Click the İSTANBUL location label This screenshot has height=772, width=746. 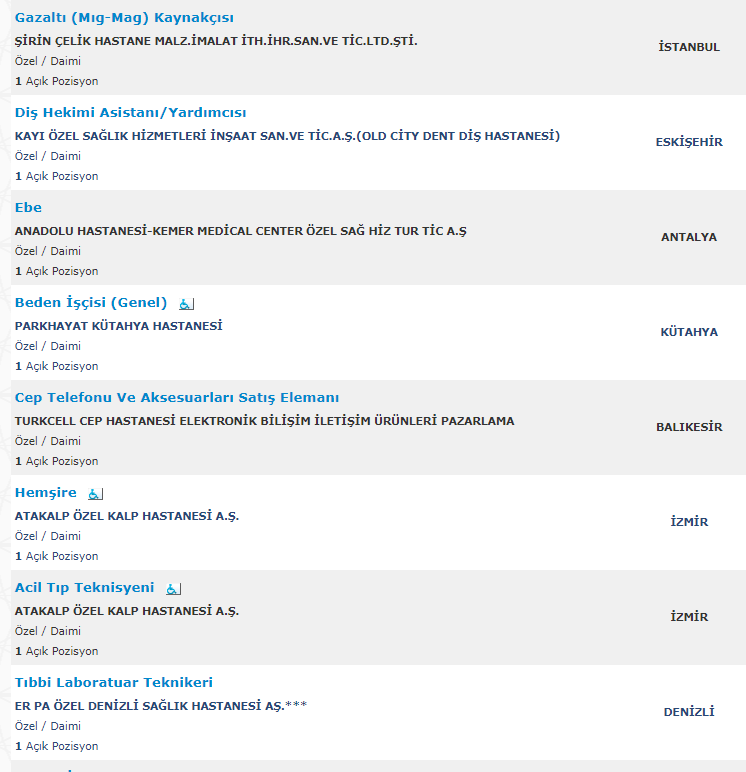pos(689,47)
